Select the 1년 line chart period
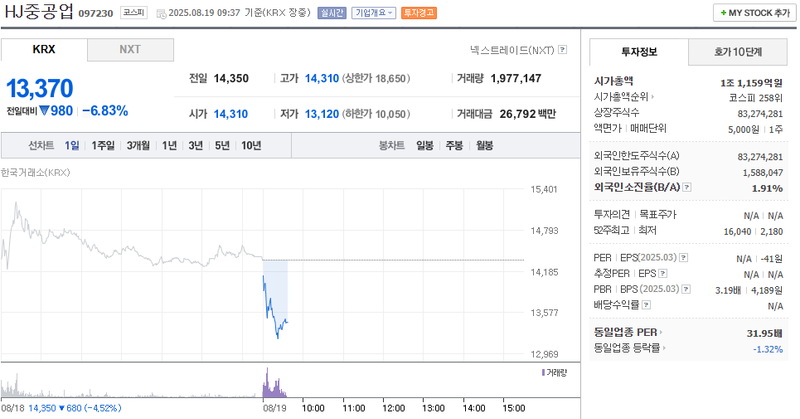 coord(169,145)
